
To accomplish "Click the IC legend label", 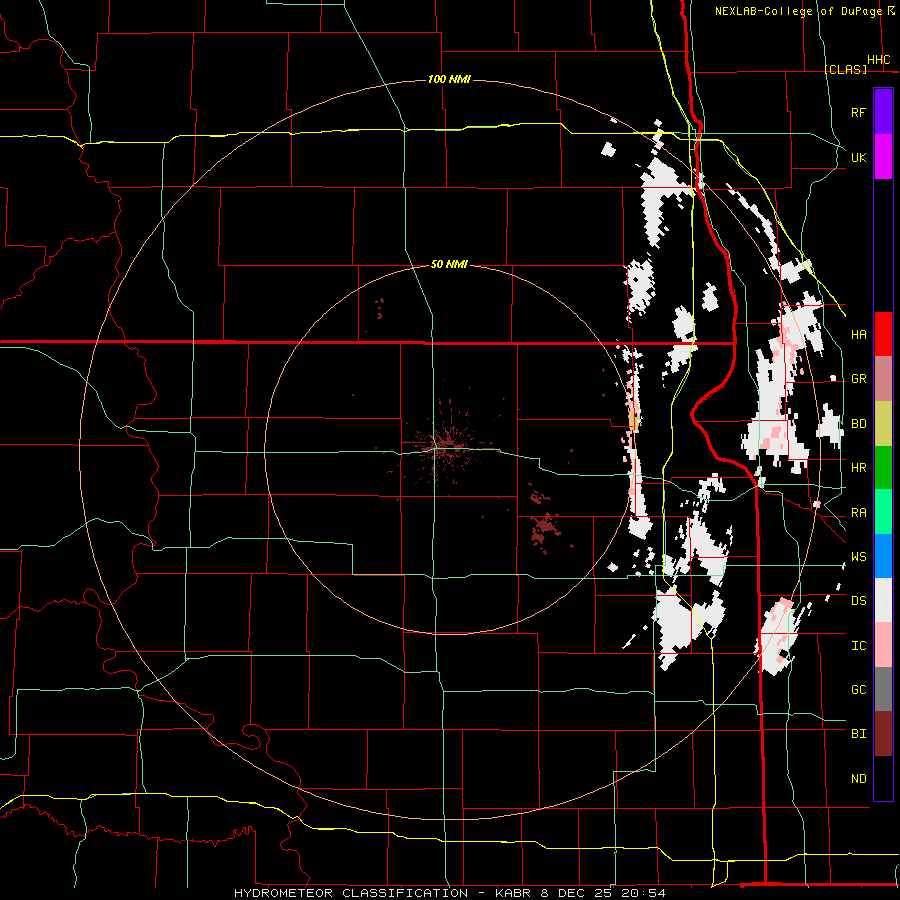I will click(858, 646).
